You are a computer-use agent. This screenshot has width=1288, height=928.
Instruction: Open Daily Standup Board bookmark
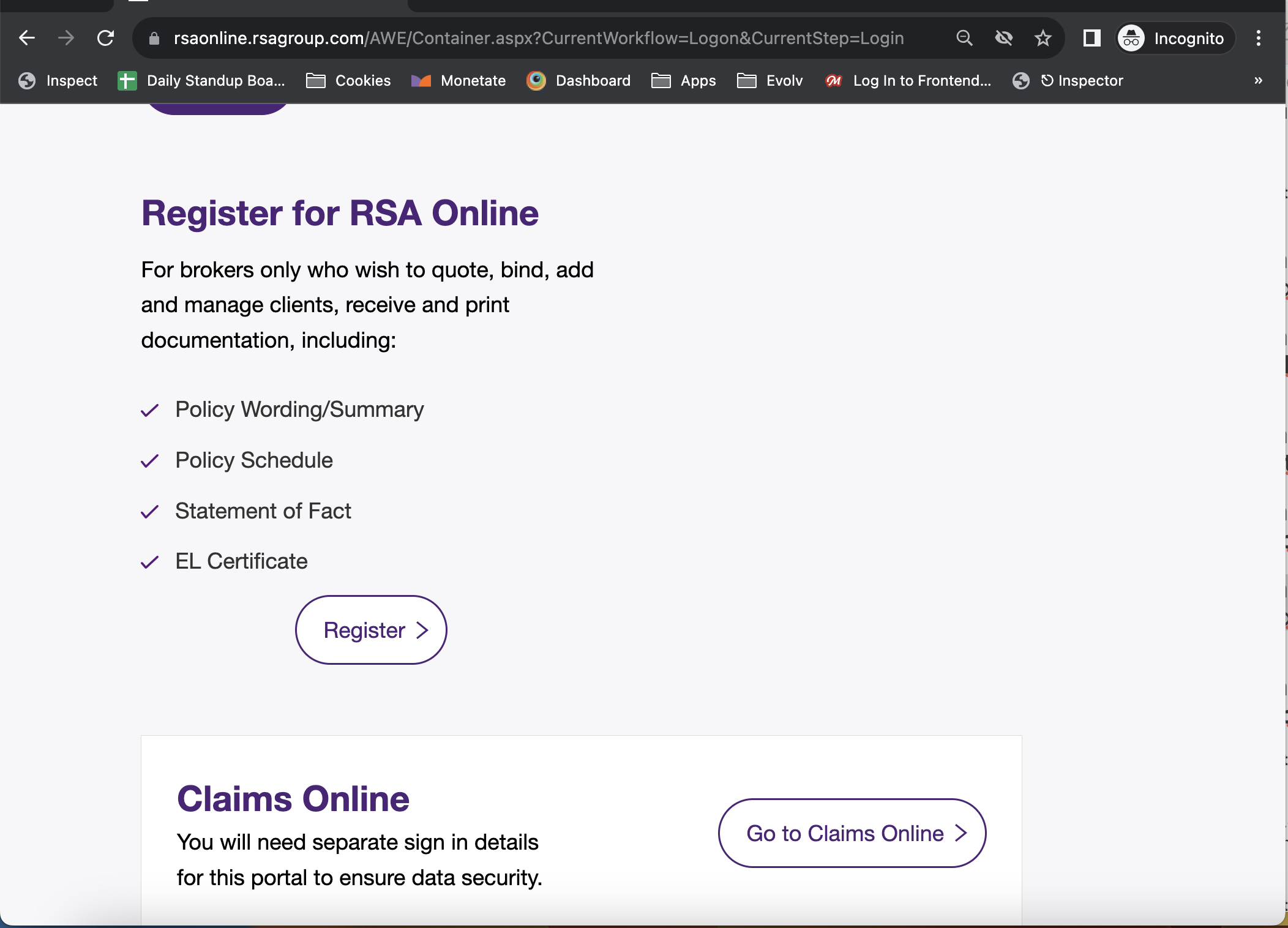[x=202, y=80]
